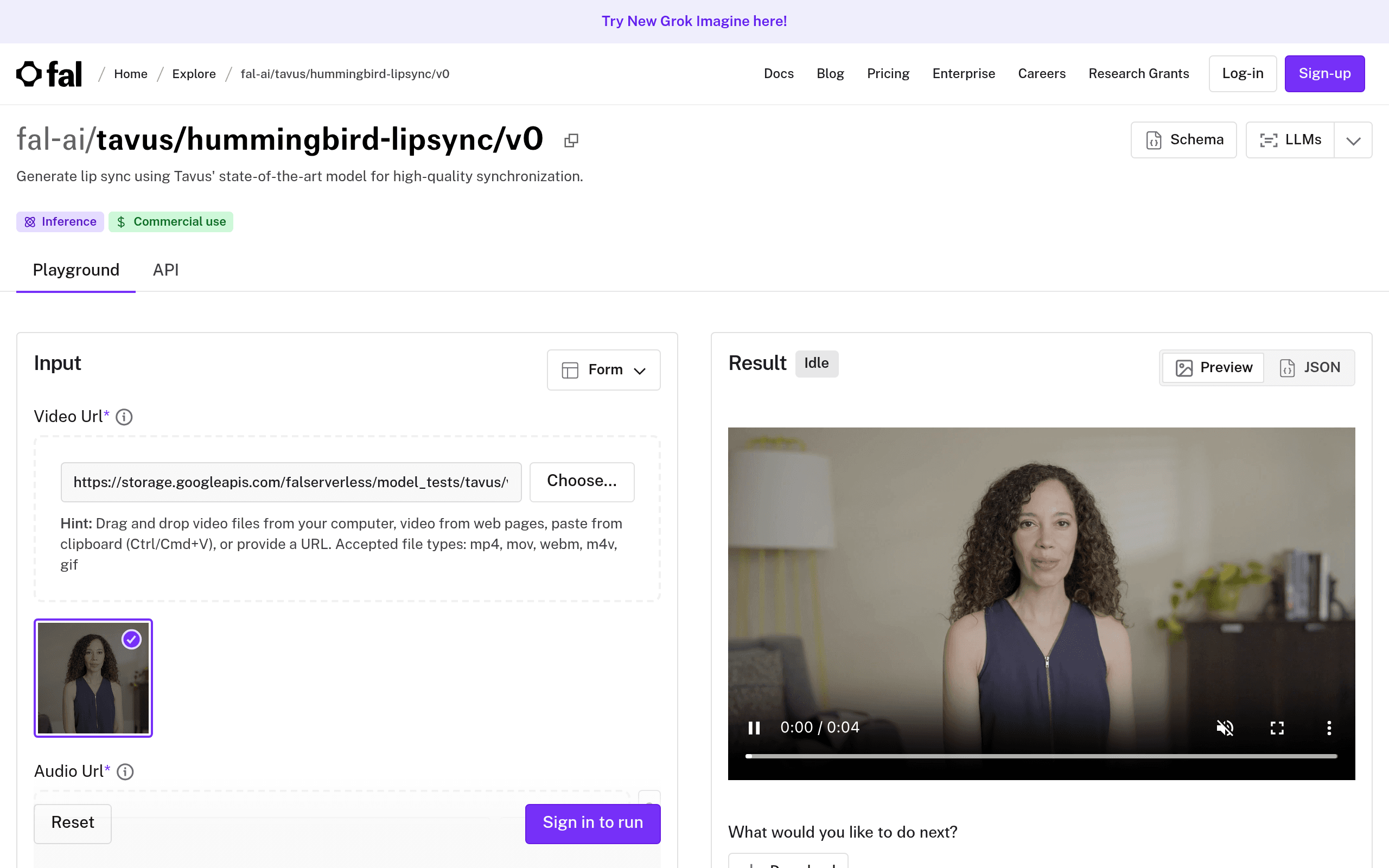Enter fullscreen on result video
The image size is (1389, 868).
click(x=1277, y=728)
